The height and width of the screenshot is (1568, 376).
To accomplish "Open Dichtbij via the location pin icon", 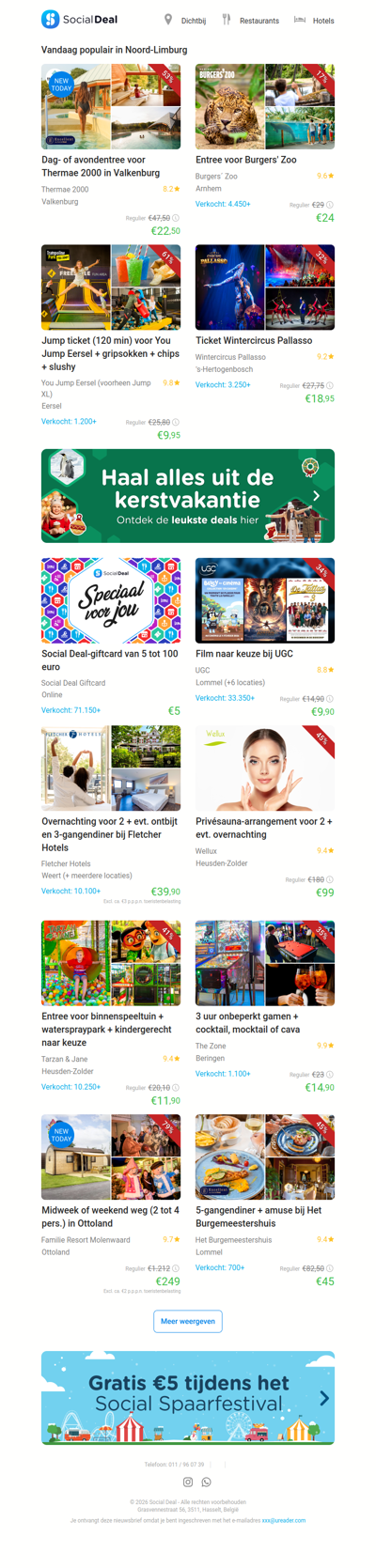I will (x=168, y=20).
